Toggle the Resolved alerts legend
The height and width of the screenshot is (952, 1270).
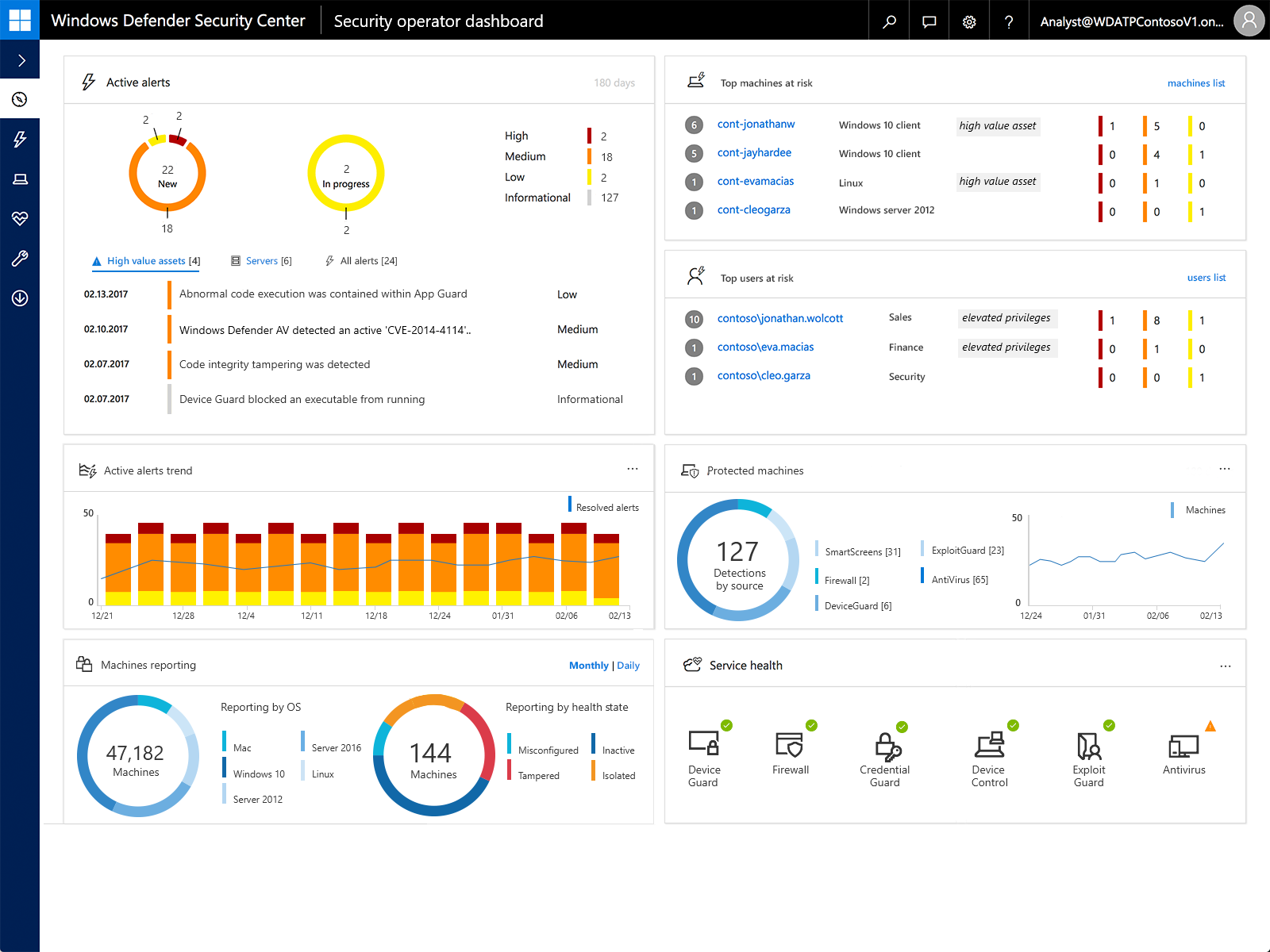(604, 505)
